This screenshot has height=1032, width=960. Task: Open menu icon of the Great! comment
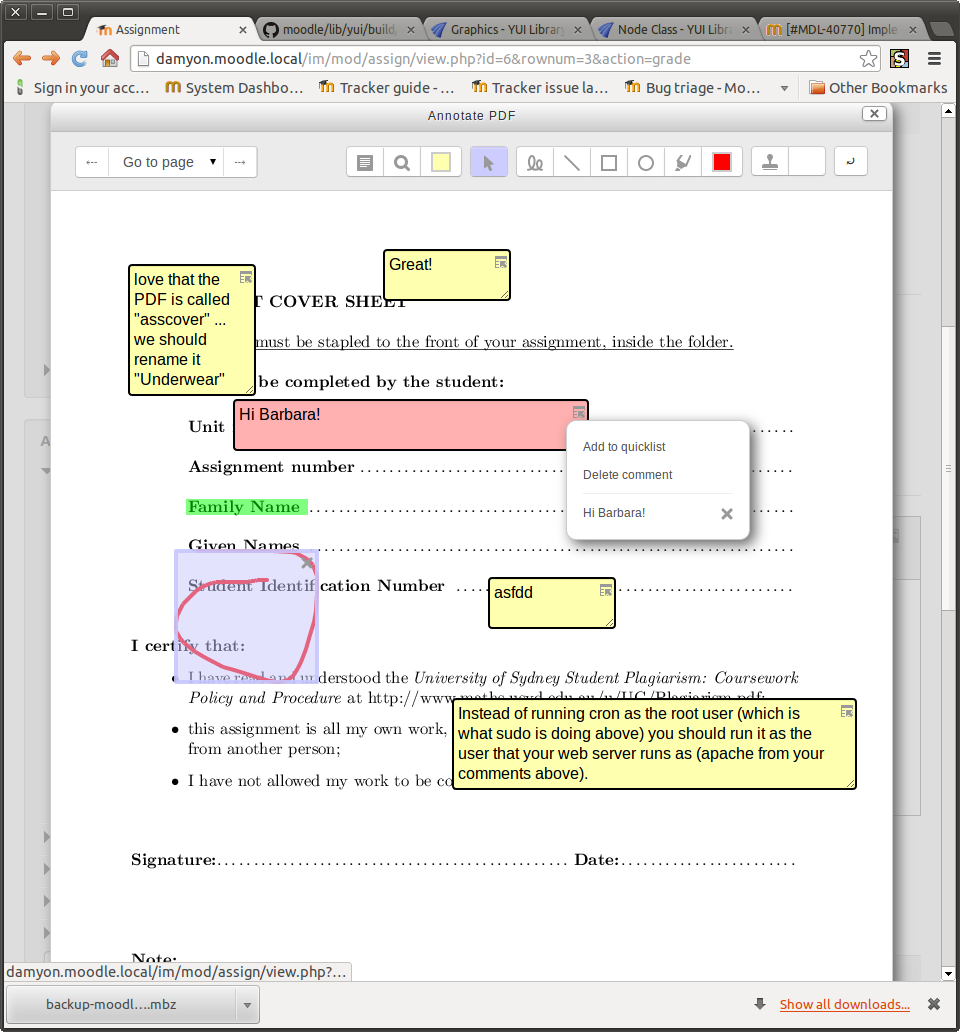(501, 263)
